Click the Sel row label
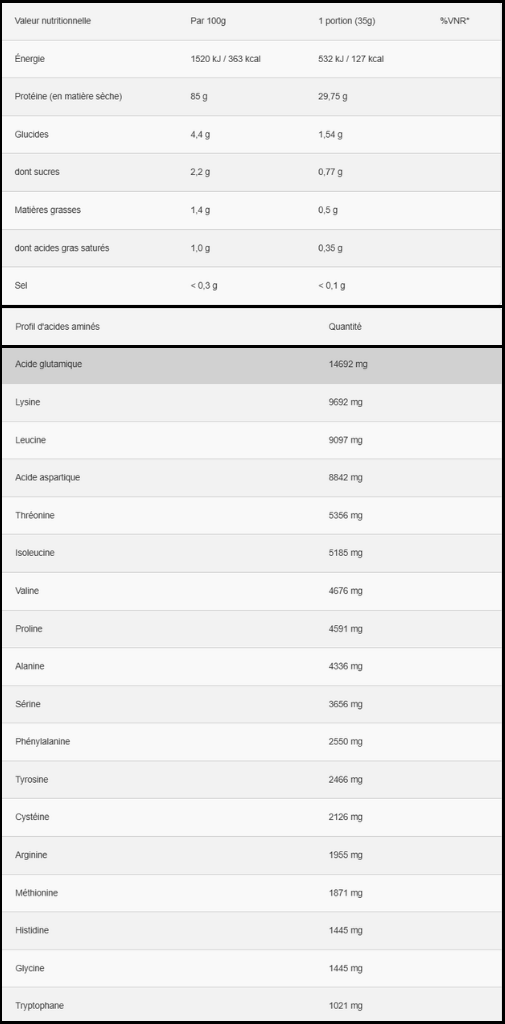The image size is (505, 1024). [x=21, y=286]
